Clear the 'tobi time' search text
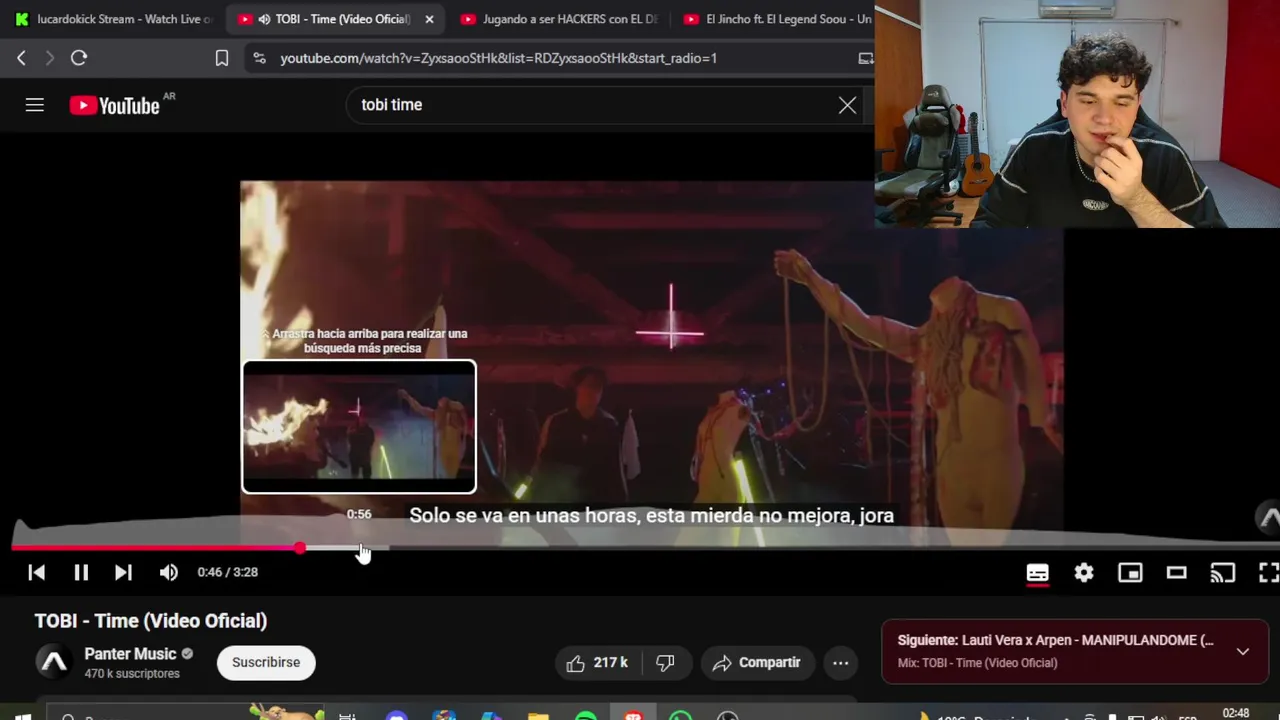 [847, 105]
